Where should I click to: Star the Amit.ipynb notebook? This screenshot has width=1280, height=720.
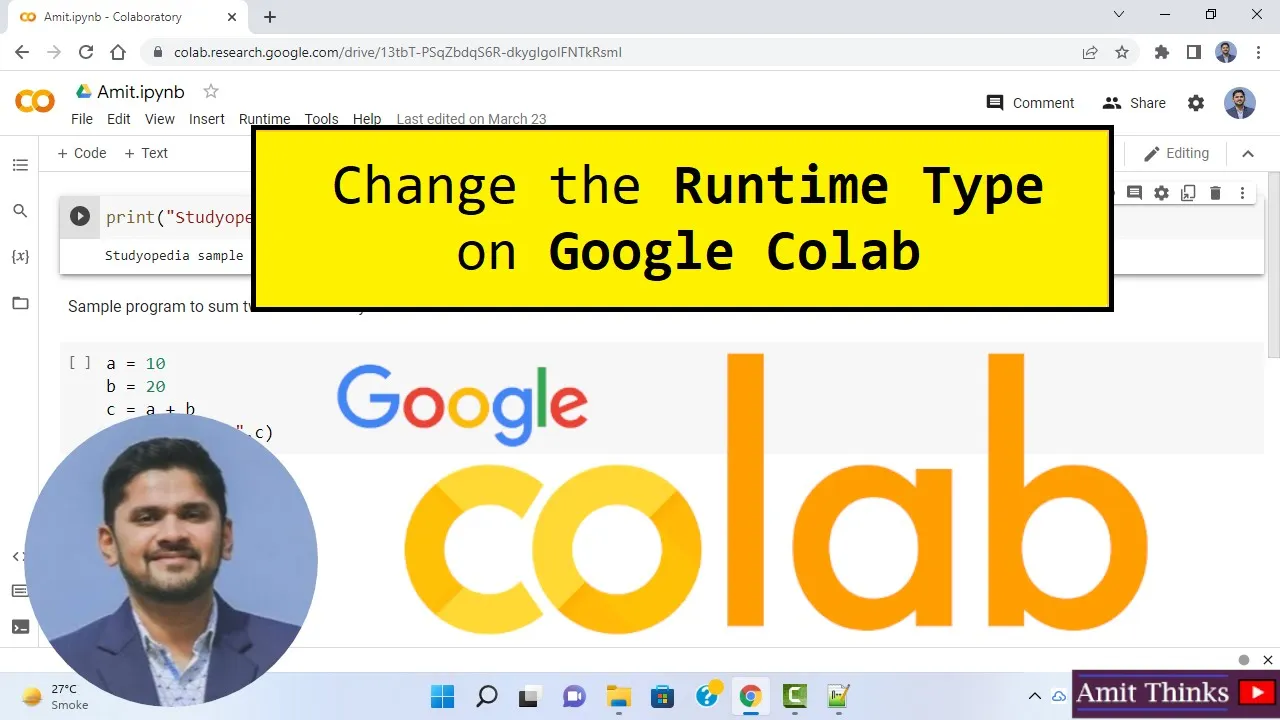coord(211,91)
